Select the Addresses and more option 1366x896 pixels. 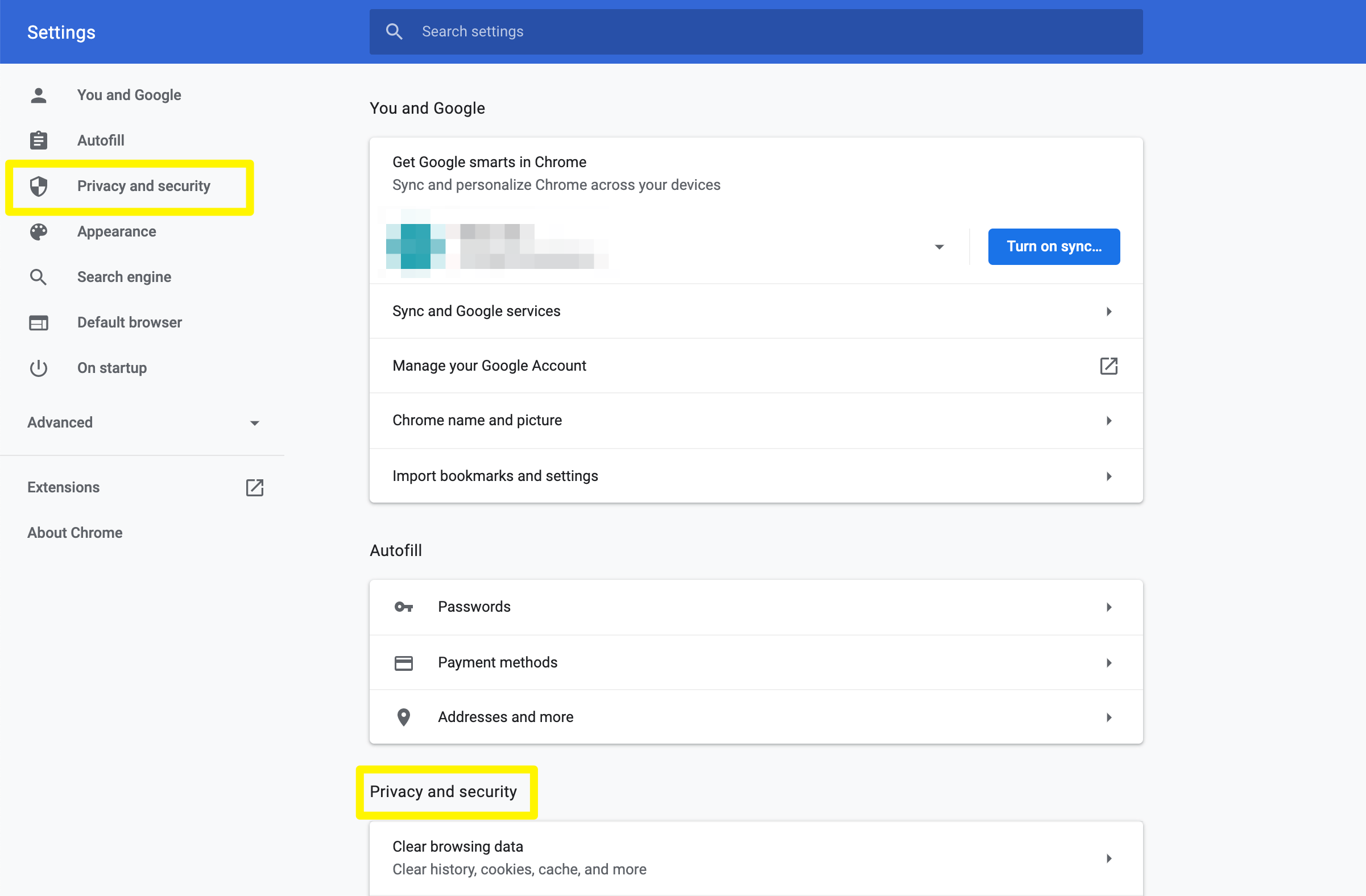coord(754,717)
